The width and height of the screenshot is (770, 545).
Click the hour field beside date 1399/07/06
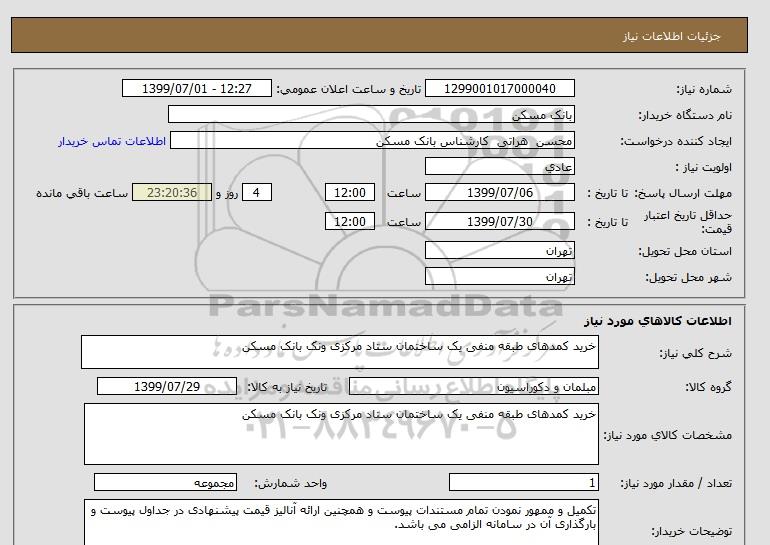coord(352,193)
